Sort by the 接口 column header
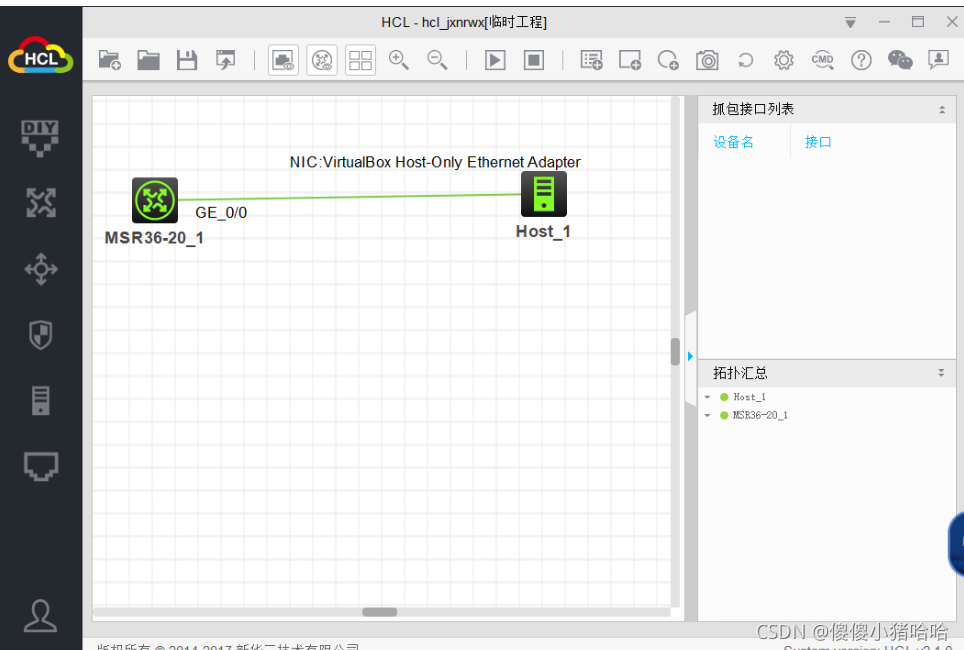The width and height of the screenshot is (964, 650). tap(818, 142)
